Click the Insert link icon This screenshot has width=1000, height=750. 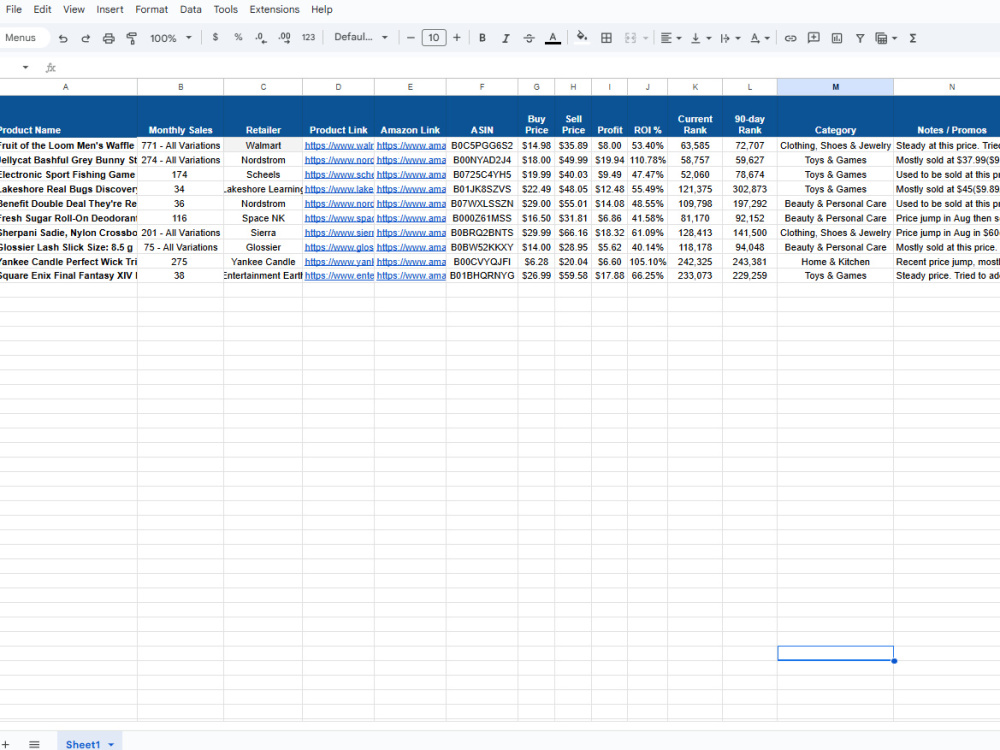(790, 38)
